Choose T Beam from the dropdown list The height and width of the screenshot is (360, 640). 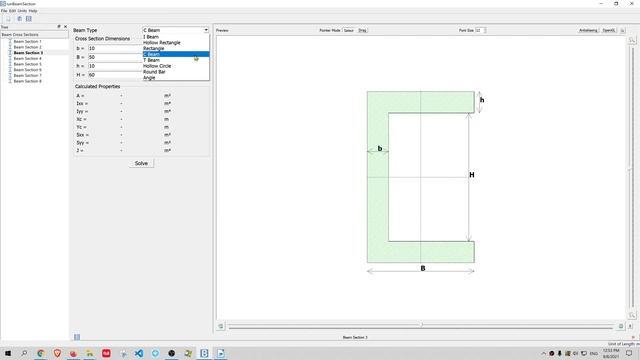point(176,60)
